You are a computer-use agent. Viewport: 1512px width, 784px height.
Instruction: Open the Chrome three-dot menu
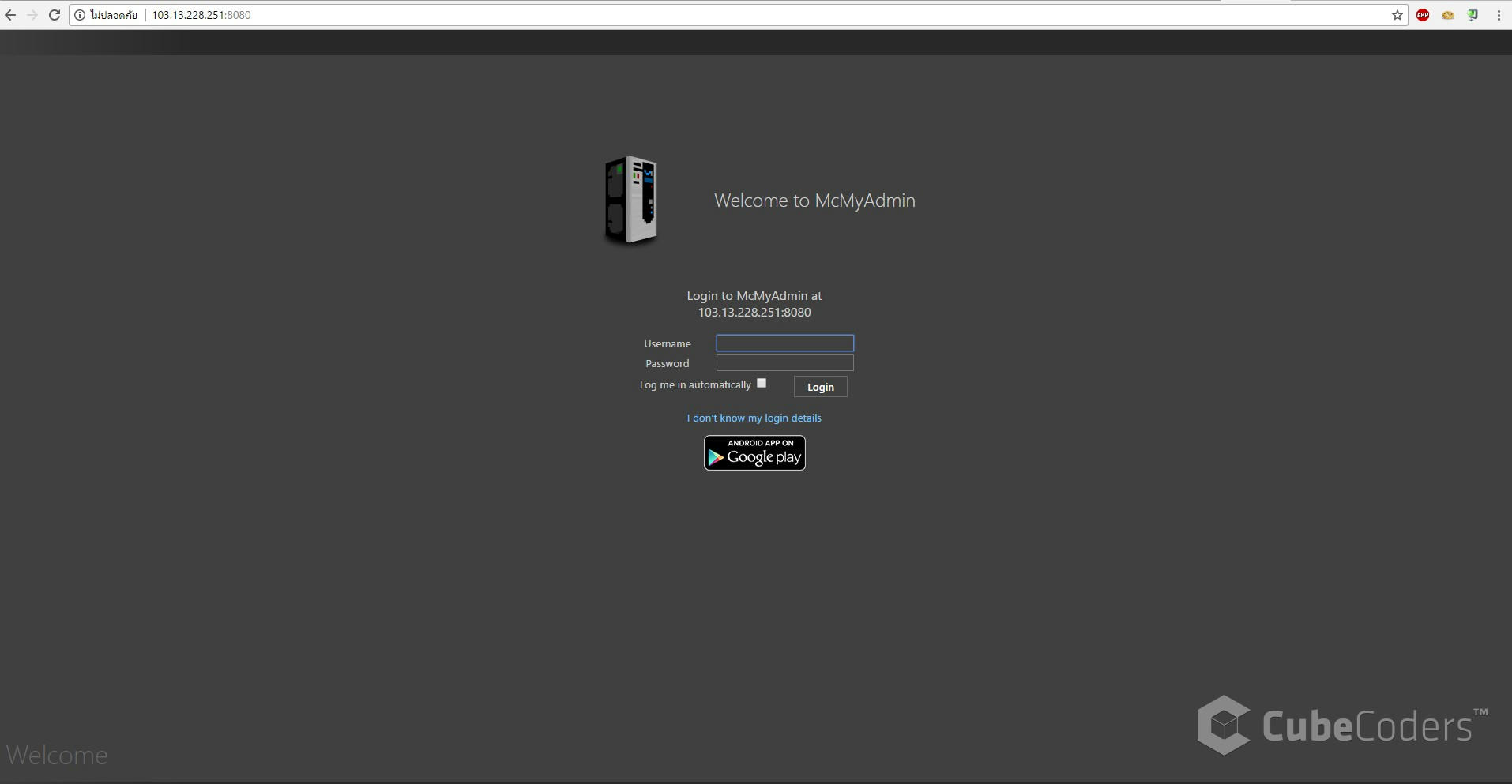click(1499, 15)
